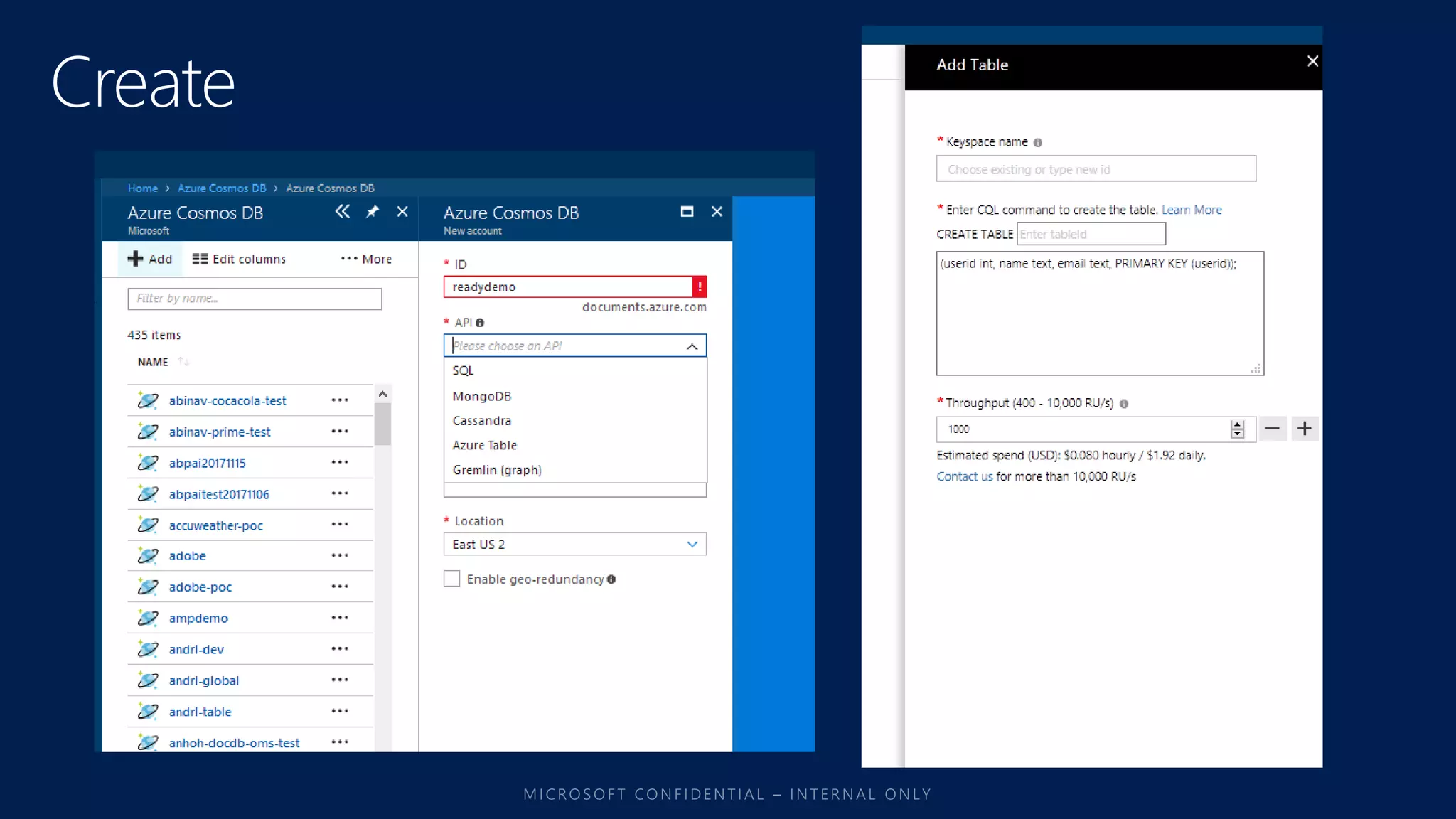Click the API info icon
This screenshot has width=1456, height=819.
(480, 323)
